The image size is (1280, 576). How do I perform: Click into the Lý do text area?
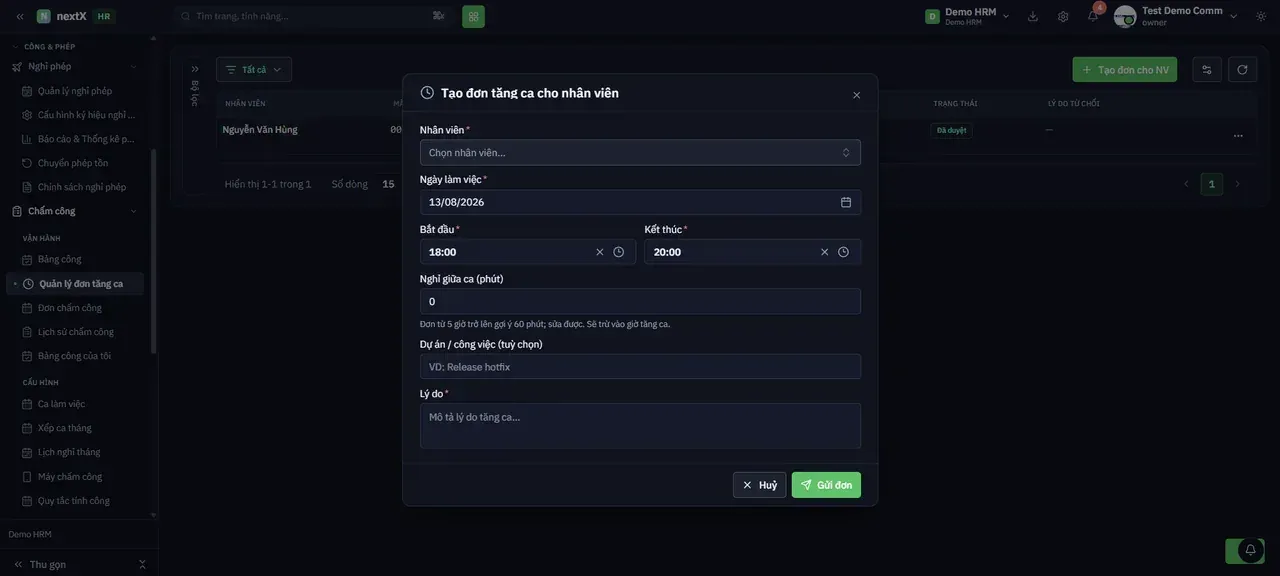[640, 426]
